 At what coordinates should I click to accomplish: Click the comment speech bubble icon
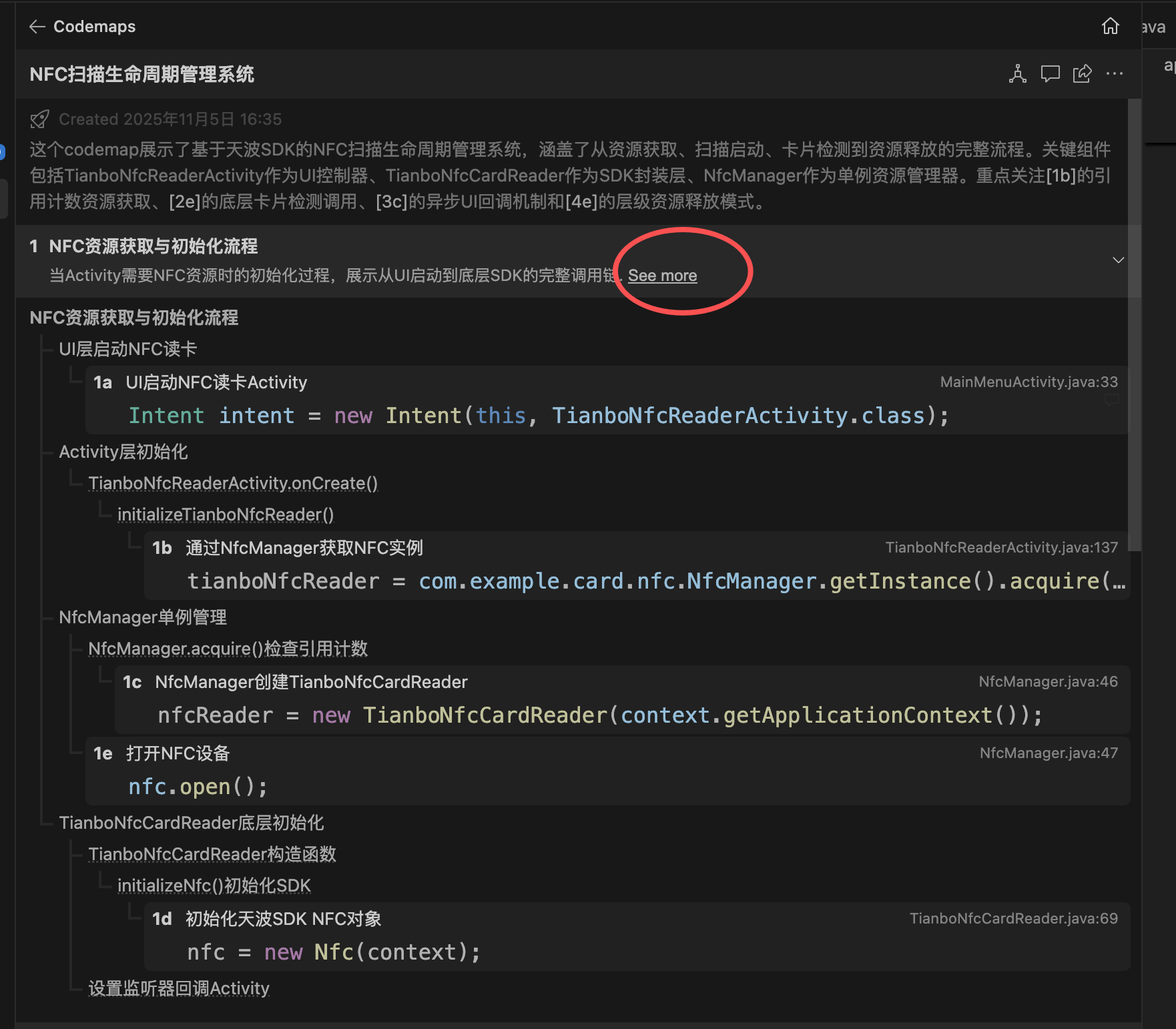tap(1050, 73)
